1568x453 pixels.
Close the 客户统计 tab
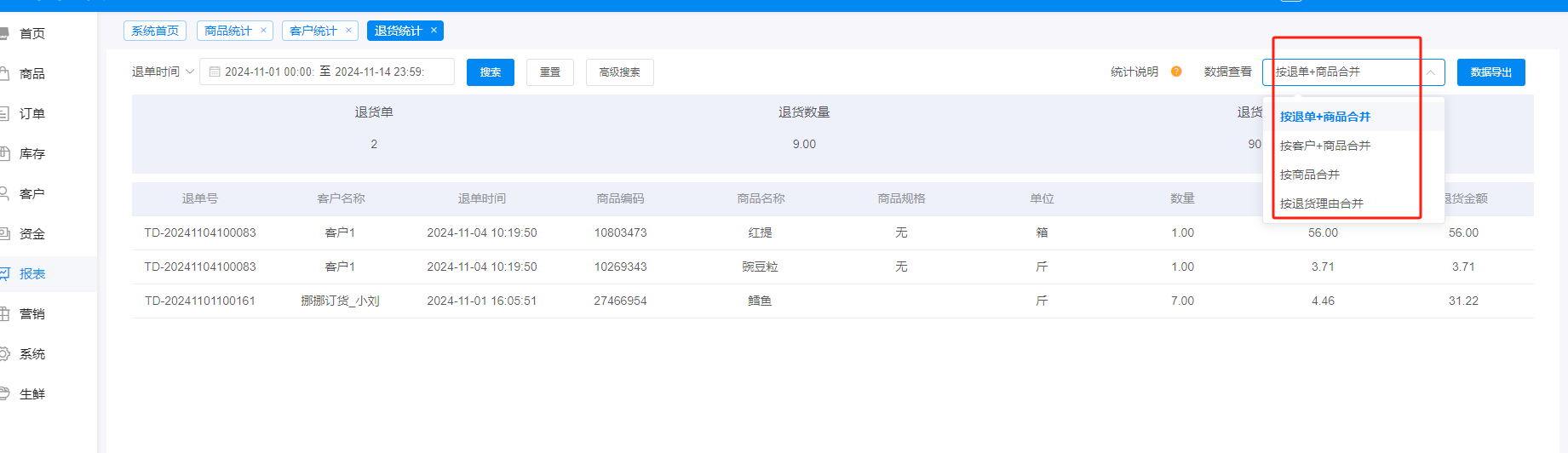click(348, 31)
